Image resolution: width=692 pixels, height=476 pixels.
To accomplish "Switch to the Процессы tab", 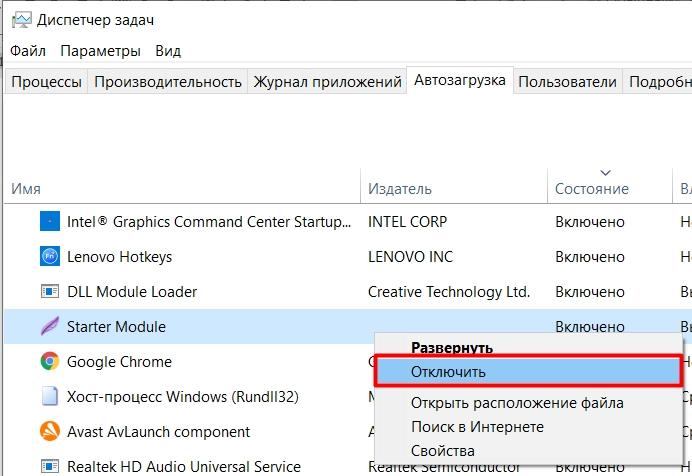I will pos(46,82).
